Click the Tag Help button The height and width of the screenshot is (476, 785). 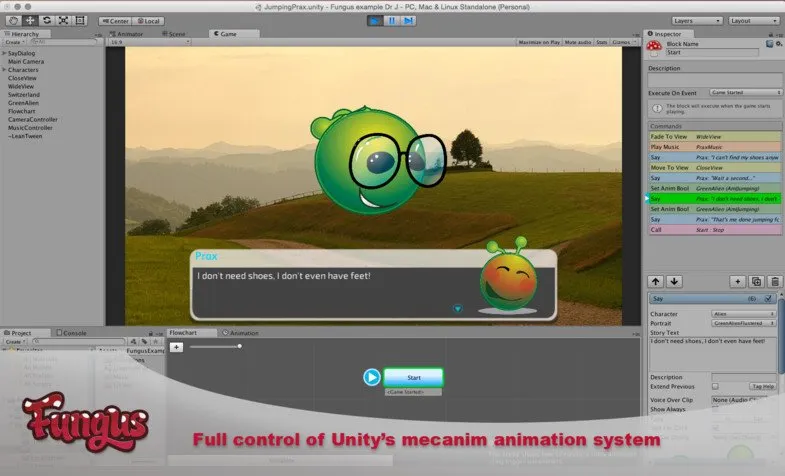763,386
